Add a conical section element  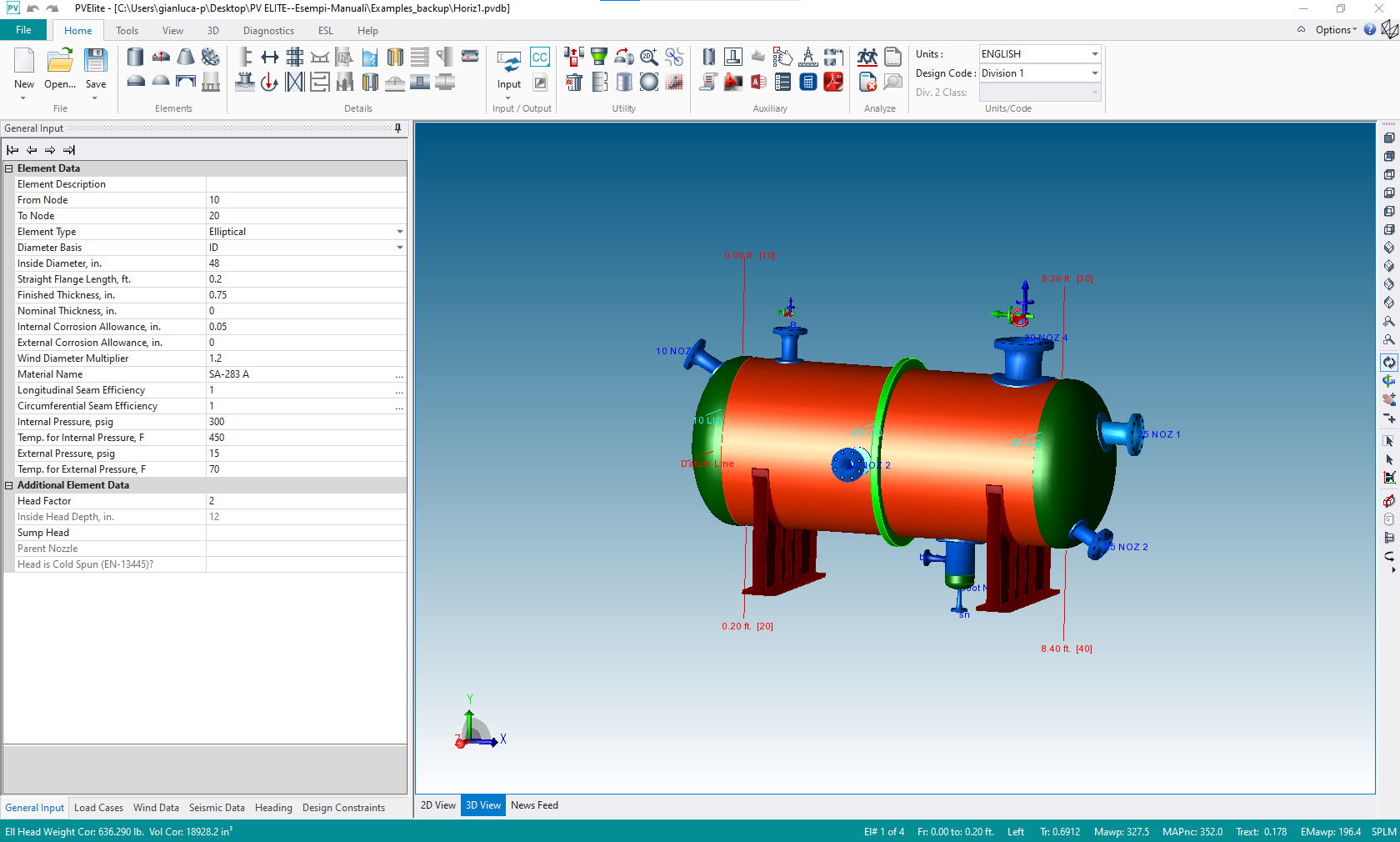click(186, 57)
